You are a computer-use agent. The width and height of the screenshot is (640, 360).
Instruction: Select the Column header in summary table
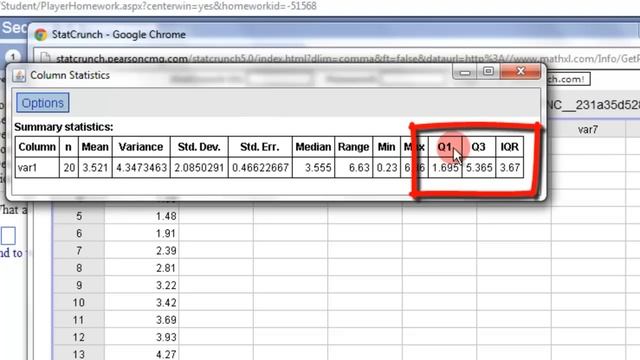coord(37,147)
